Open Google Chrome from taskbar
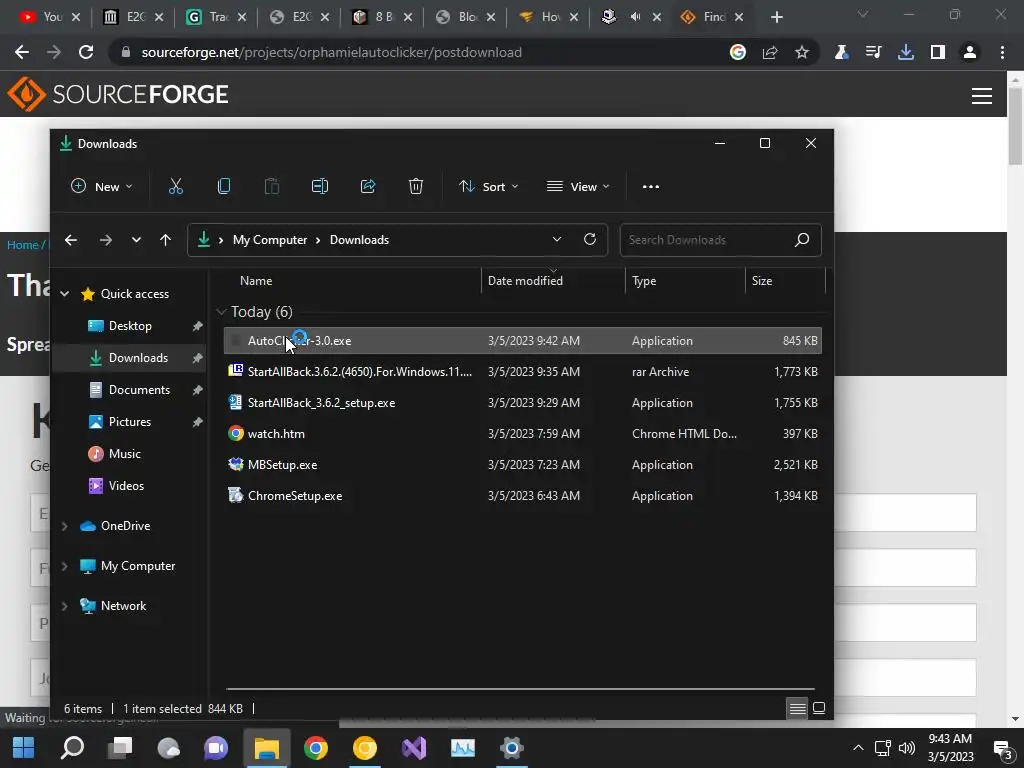 point(316,748)
